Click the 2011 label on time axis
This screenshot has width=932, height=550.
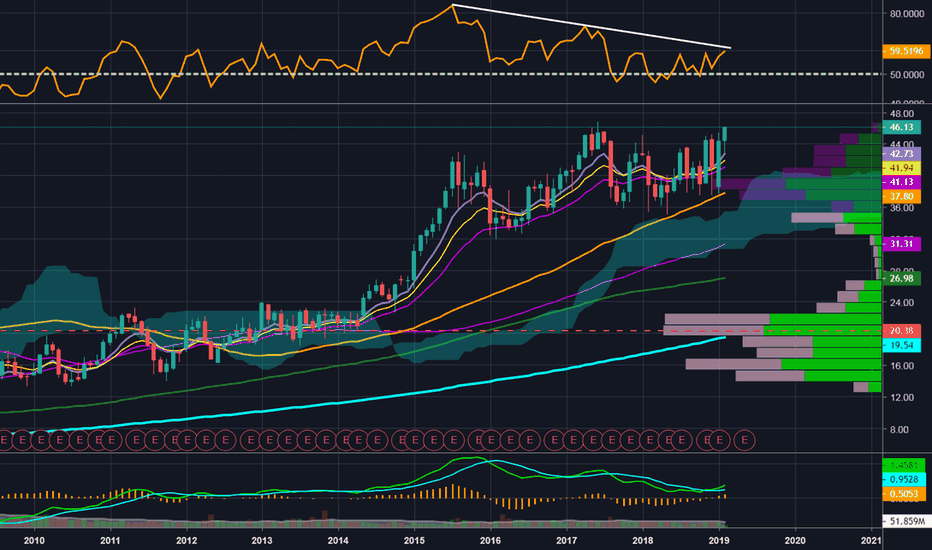pos(110,540)
